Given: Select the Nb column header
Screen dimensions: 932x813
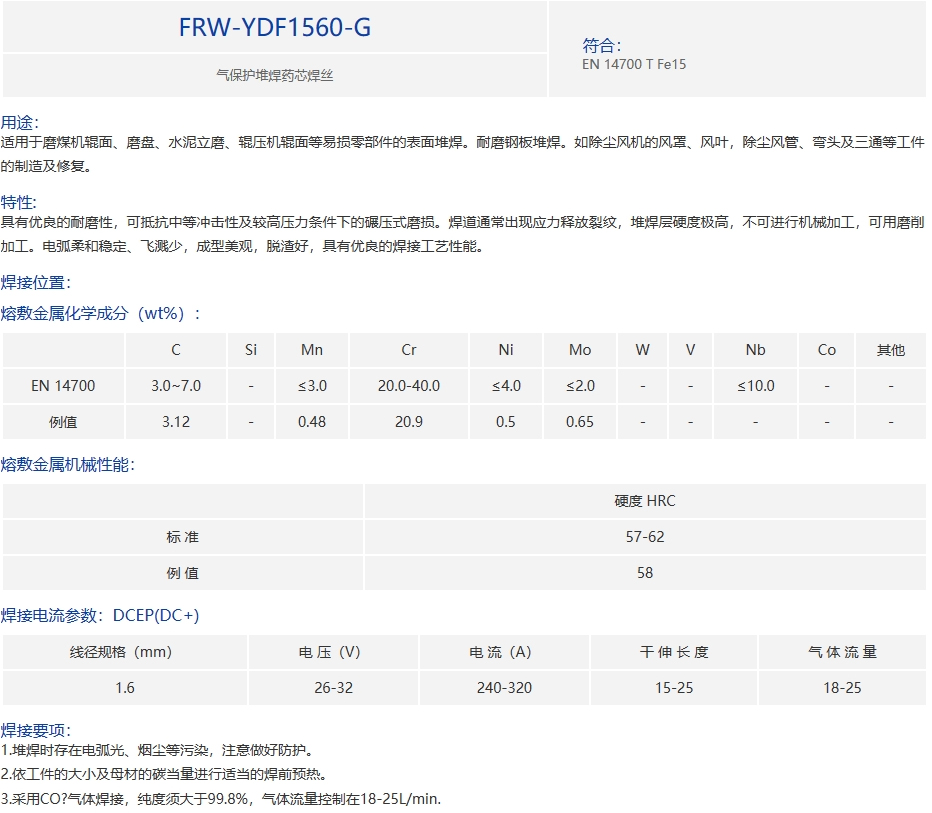Looking at the screenshot, I should pos(756,350).
